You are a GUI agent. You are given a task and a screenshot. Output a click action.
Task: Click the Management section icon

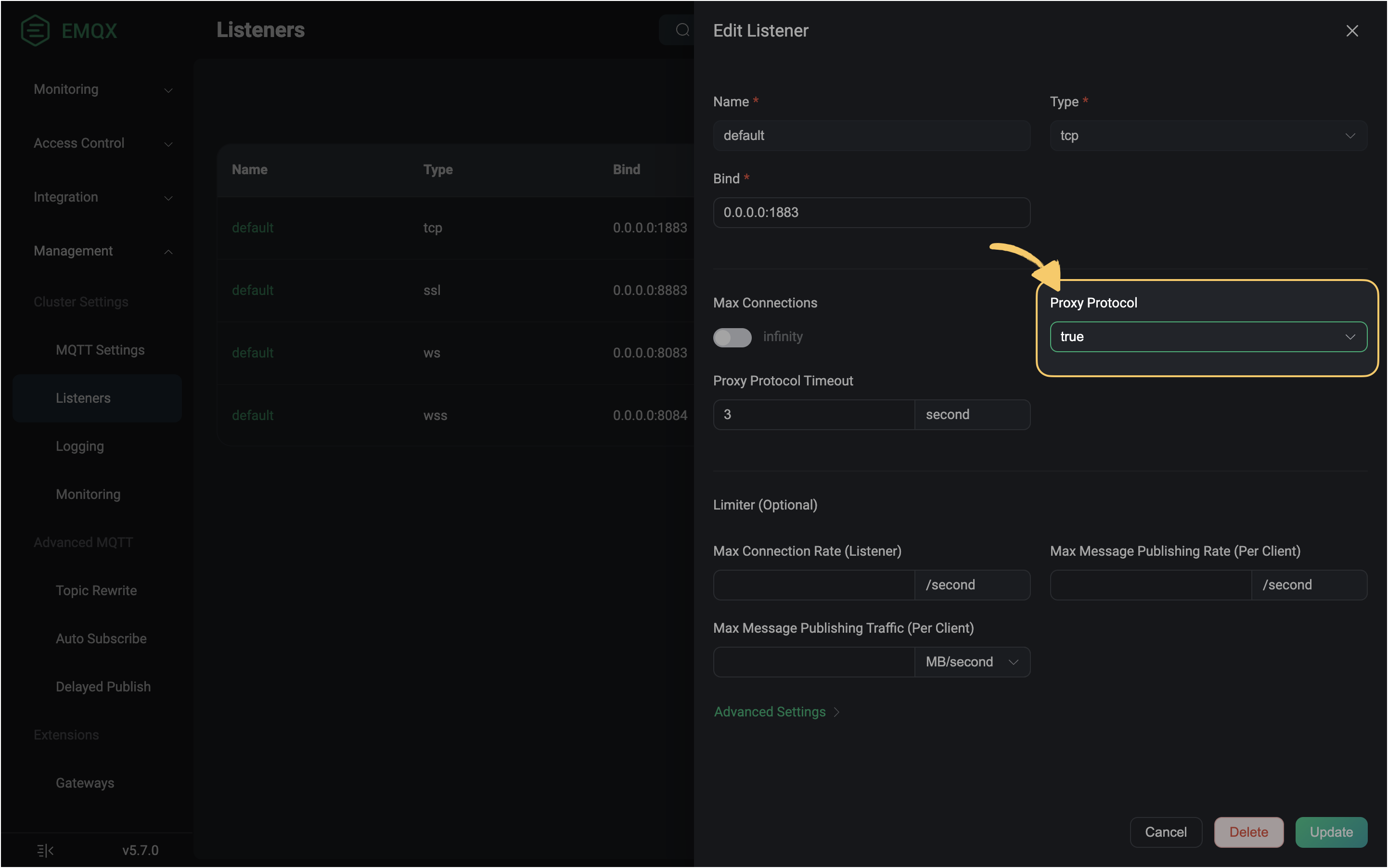click(x=168, y=251)
